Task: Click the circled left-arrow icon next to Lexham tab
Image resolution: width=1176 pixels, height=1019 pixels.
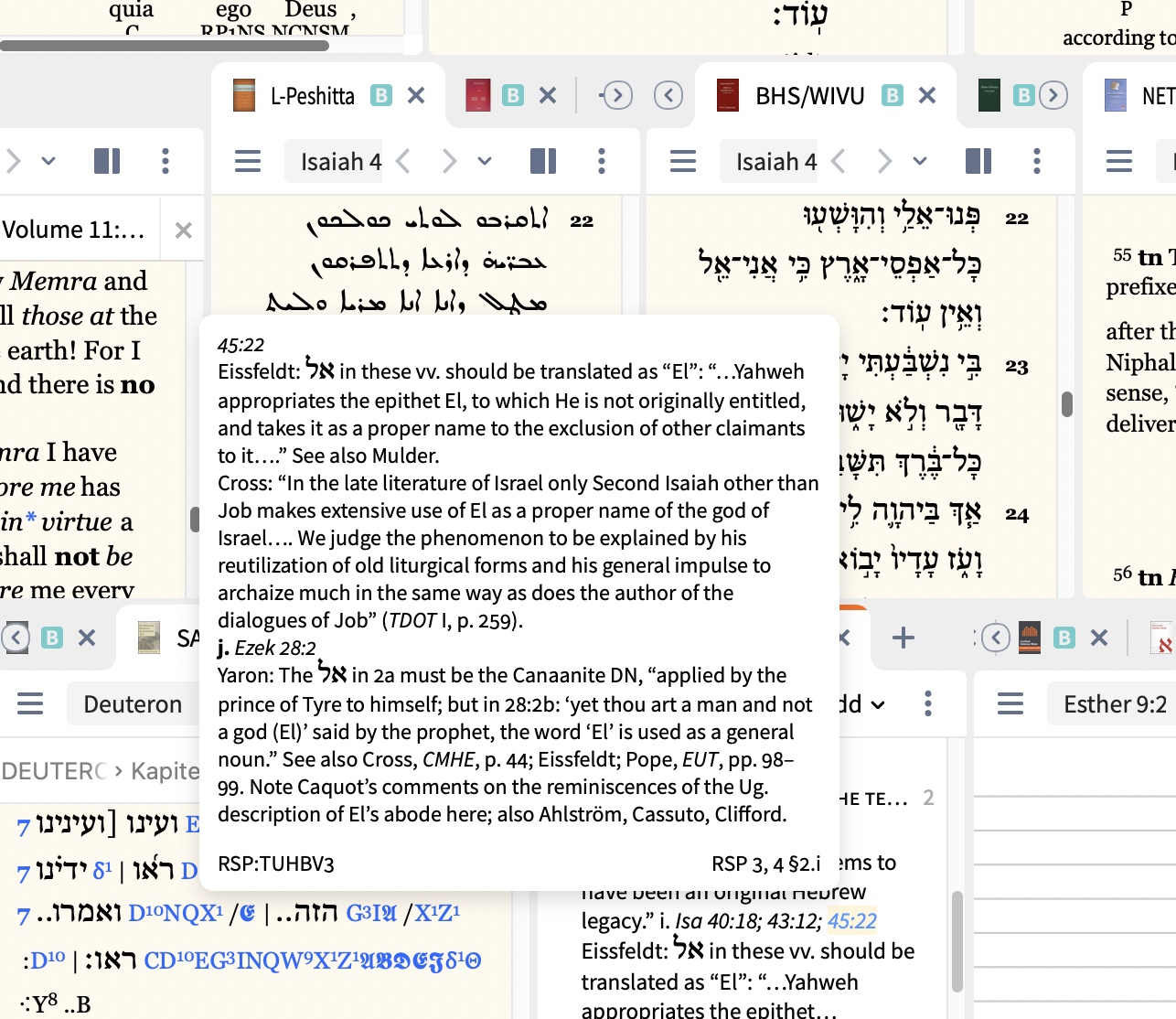Action: [995, 638]
